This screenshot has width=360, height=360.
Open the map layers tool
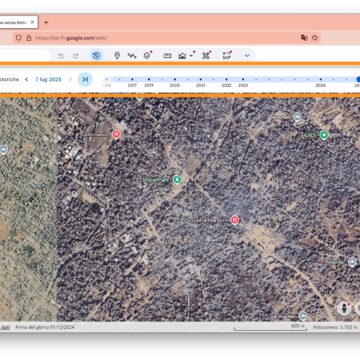coord(147,55)
